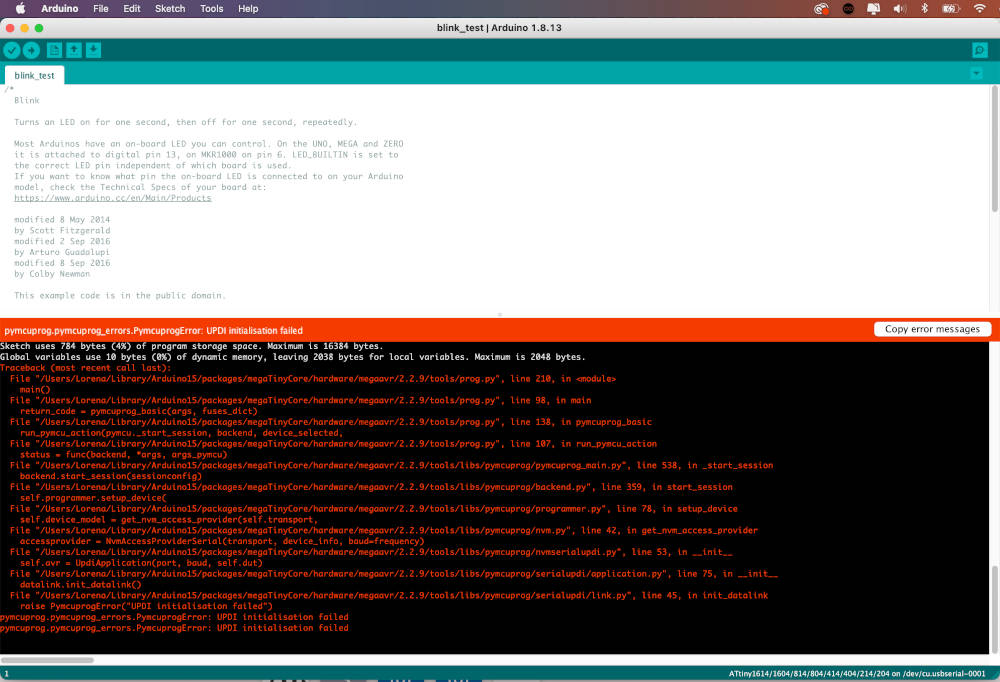Click the raise PymcuprogError console line
Screen dimensions: 1000x682
[146, 606]
